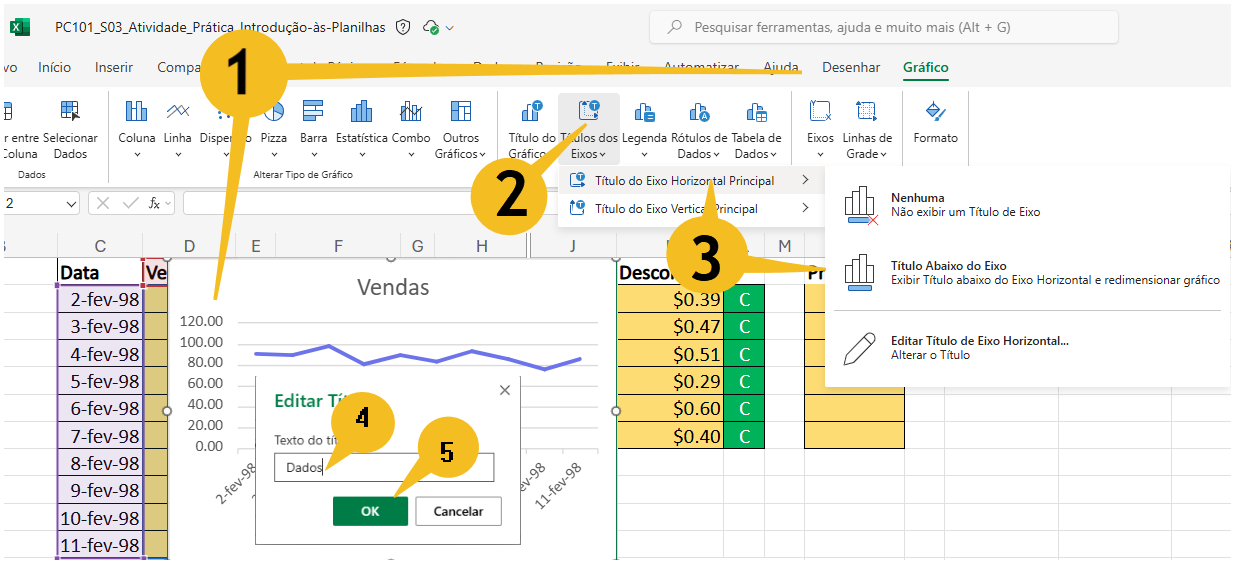Switch to the Desenhar ribbon tab
The width and height of the screenshot is (1235, 564).
(851, 68)
